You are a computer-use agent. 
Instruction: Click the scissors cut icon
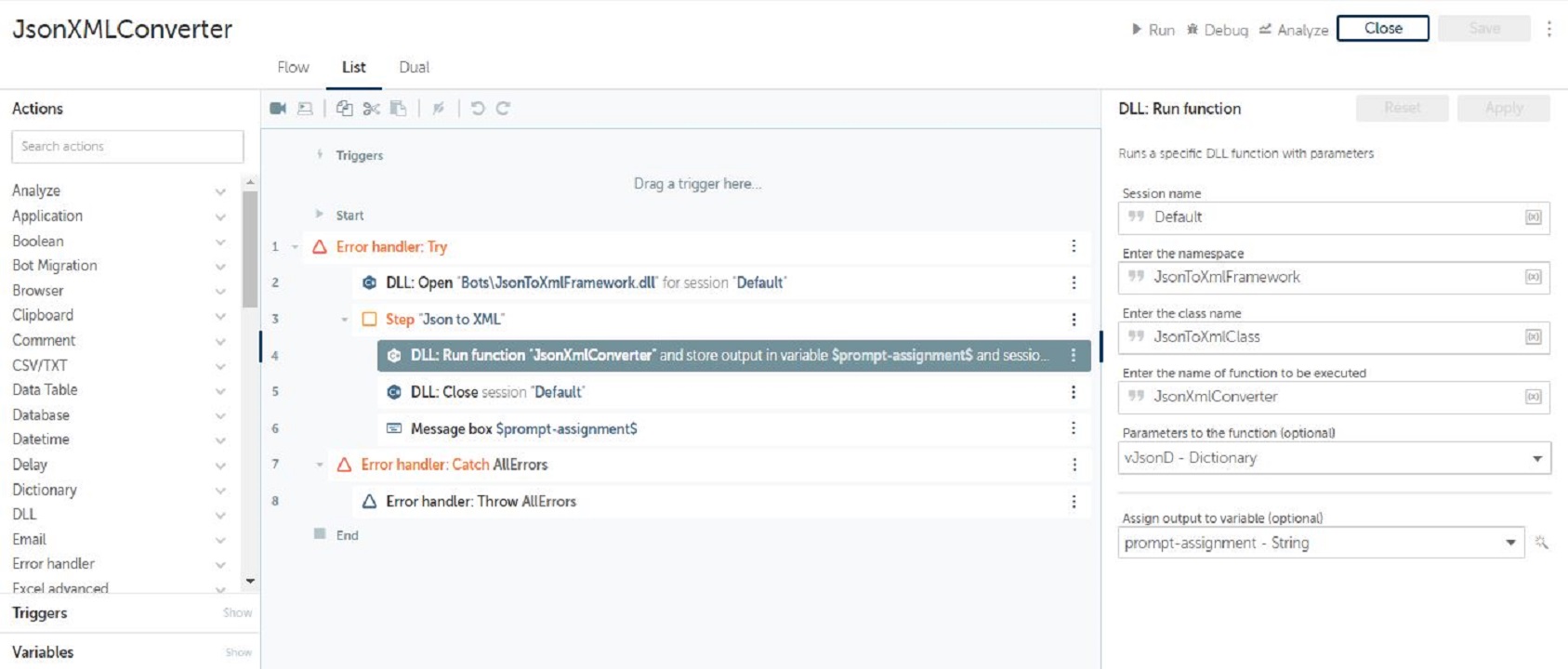(371, 109)
